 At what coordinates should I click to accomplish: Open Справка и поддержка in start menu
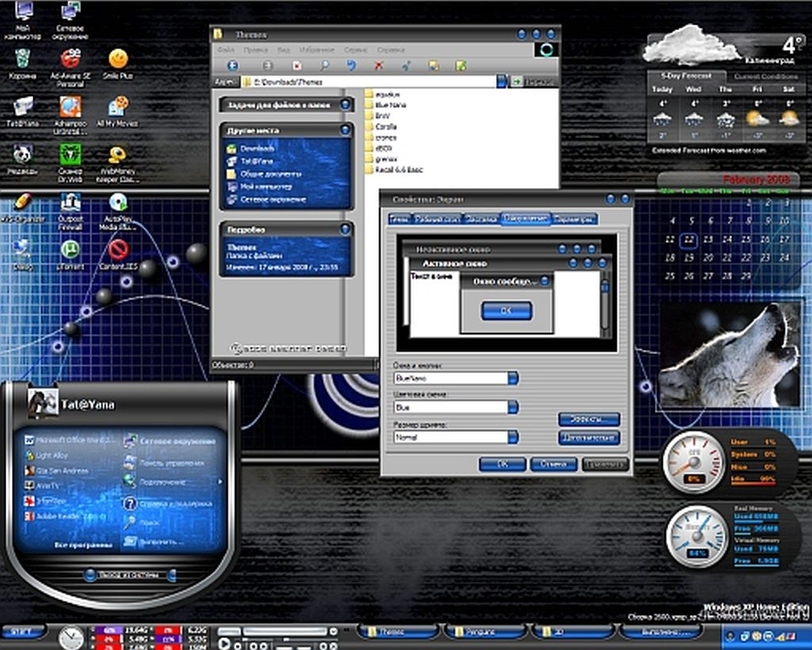(168, 503)
